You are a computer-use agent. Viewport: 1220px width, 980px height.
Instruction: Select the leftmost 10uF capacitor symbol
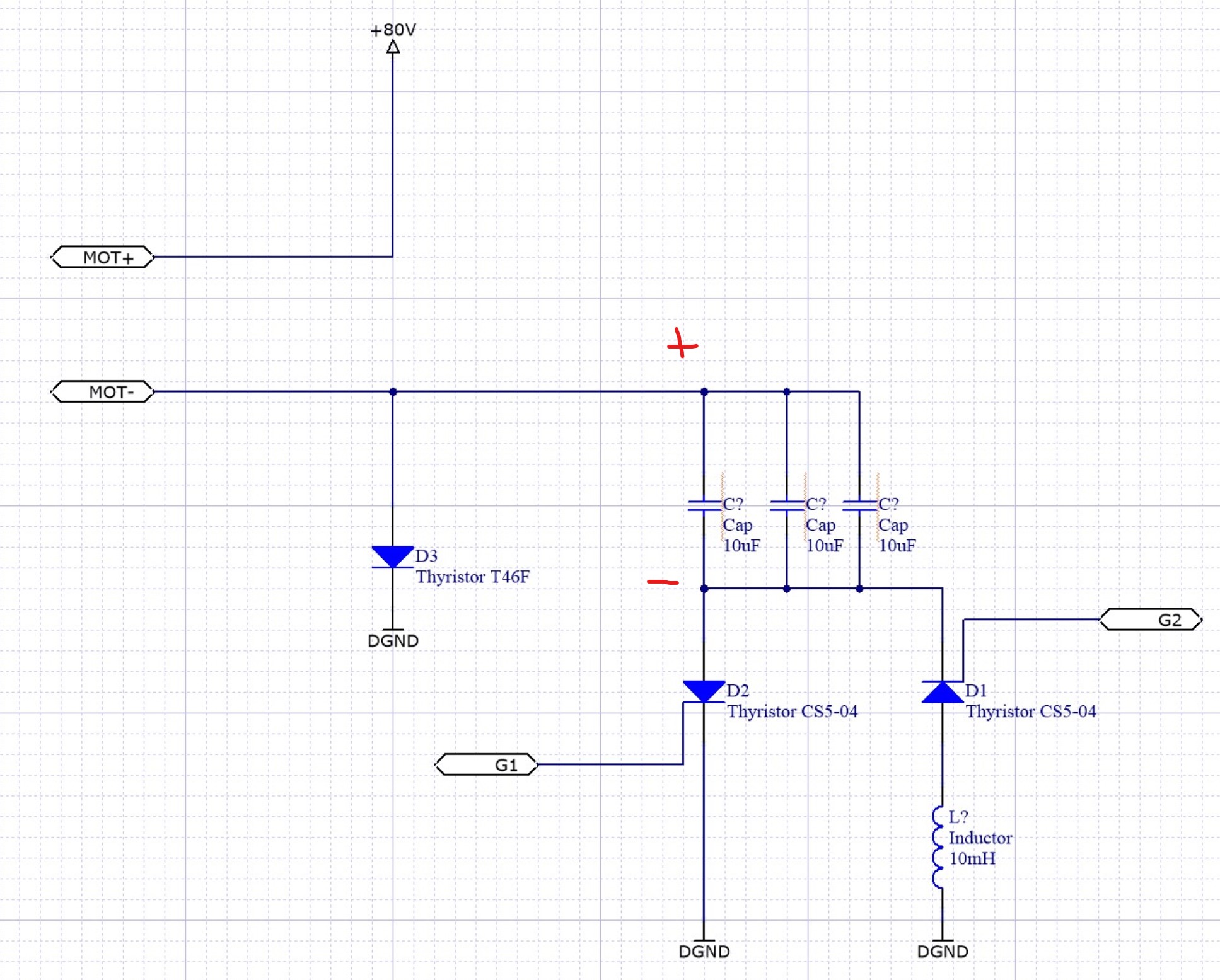[704, 505]
